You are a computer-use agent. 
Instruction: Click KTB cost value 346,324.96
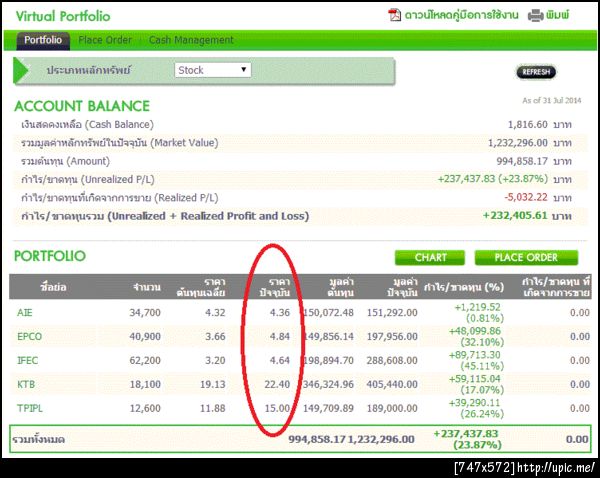tap(328, 384)
